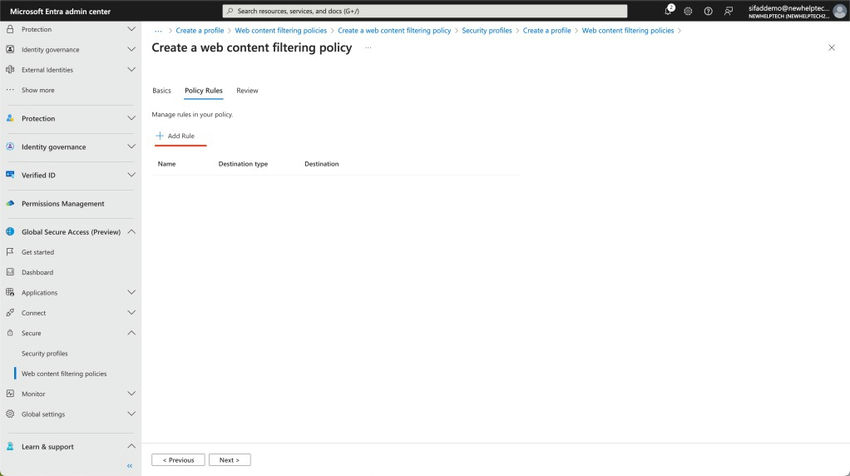
Task: Click the Next button
Action: click(230, 460)
